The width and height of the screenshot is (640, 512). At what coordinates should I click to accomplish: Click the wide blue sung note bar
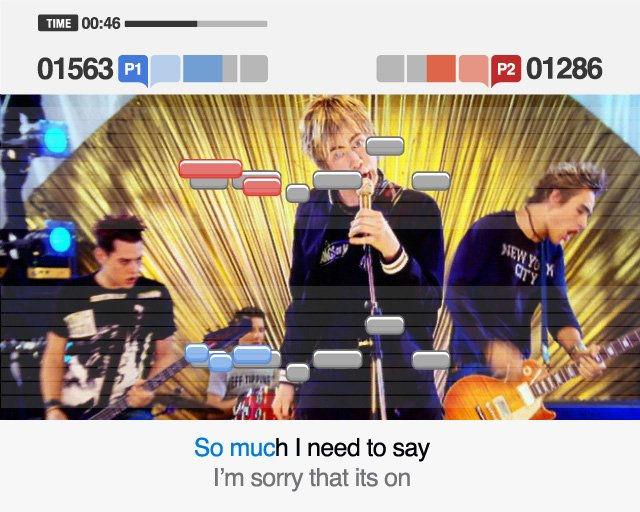(252, 354)
